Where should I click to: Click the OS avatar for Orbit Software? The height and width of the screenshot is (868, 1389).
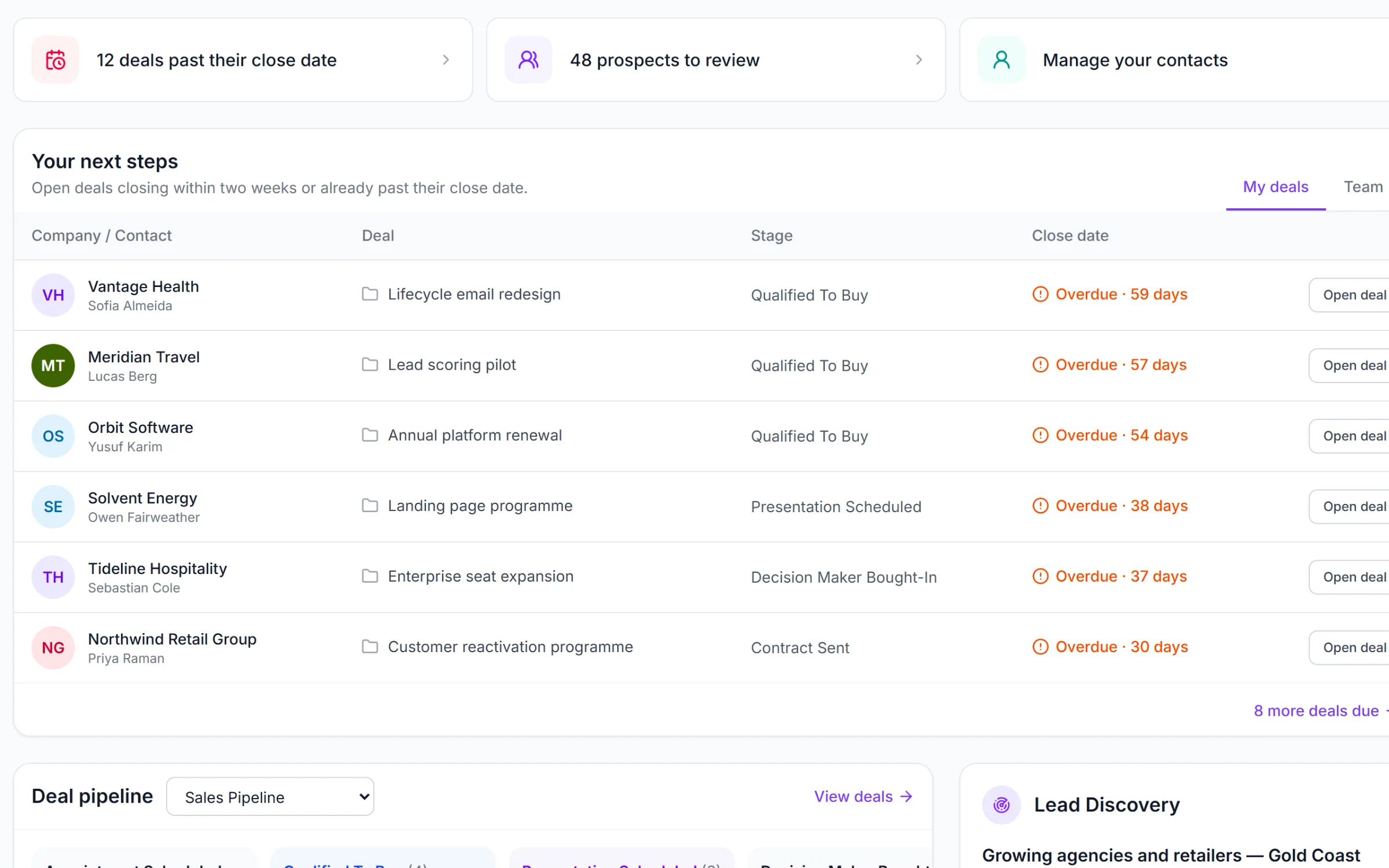[53, 436]
